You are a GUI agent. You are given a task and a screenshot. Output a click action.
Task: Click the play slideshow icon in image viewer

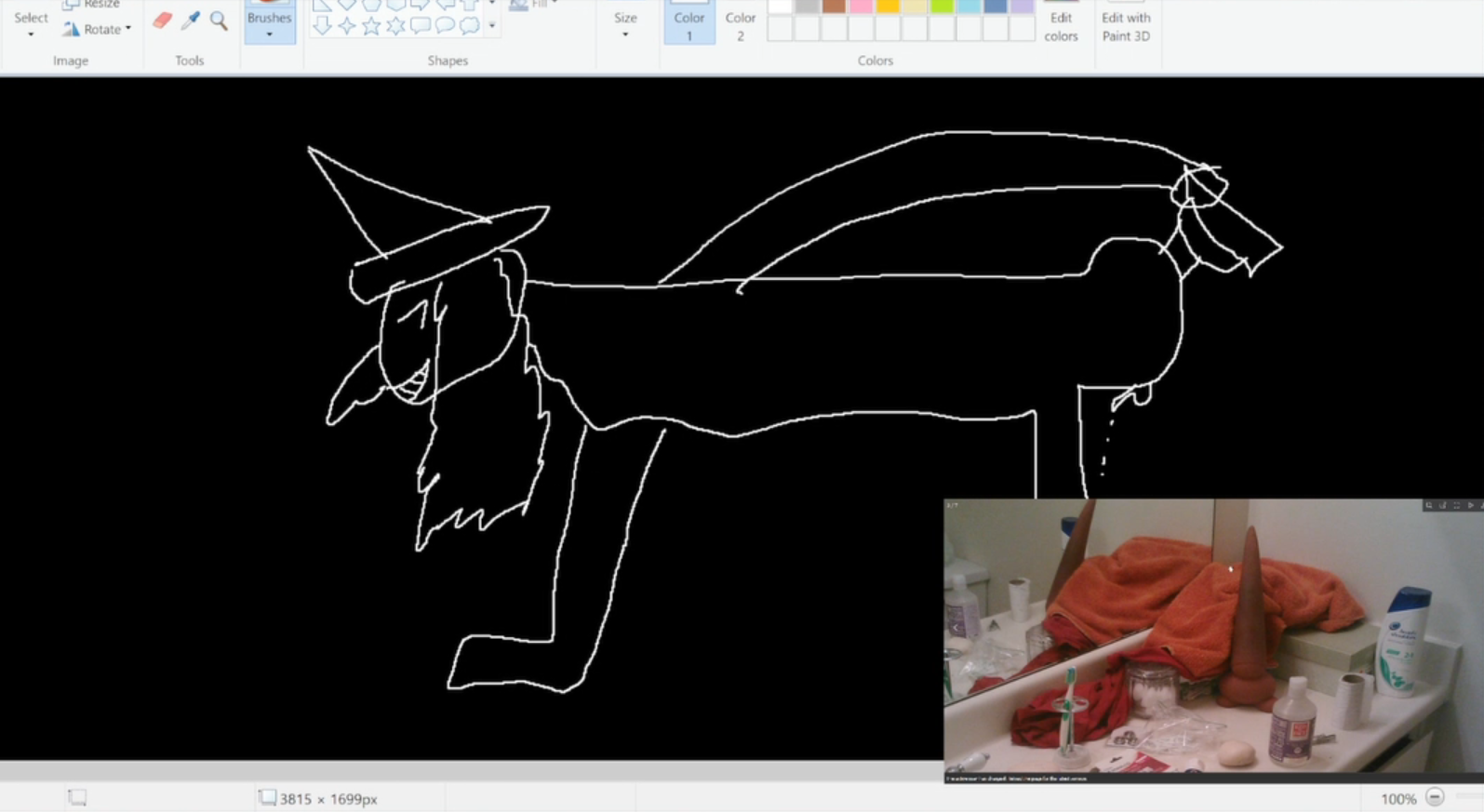point(1470,505)
